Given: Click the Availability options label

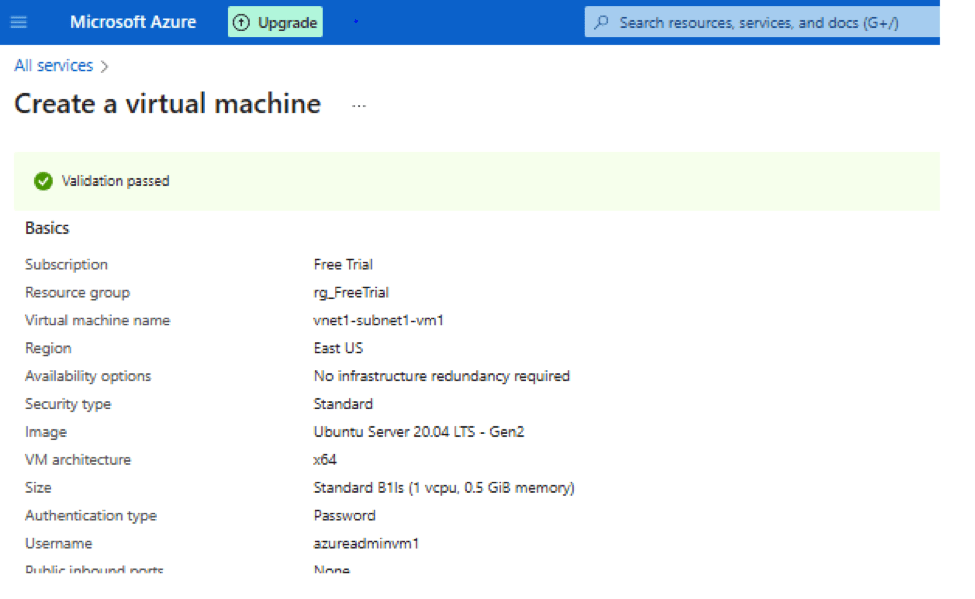Looking at the screenshot, I should (88, 376).
